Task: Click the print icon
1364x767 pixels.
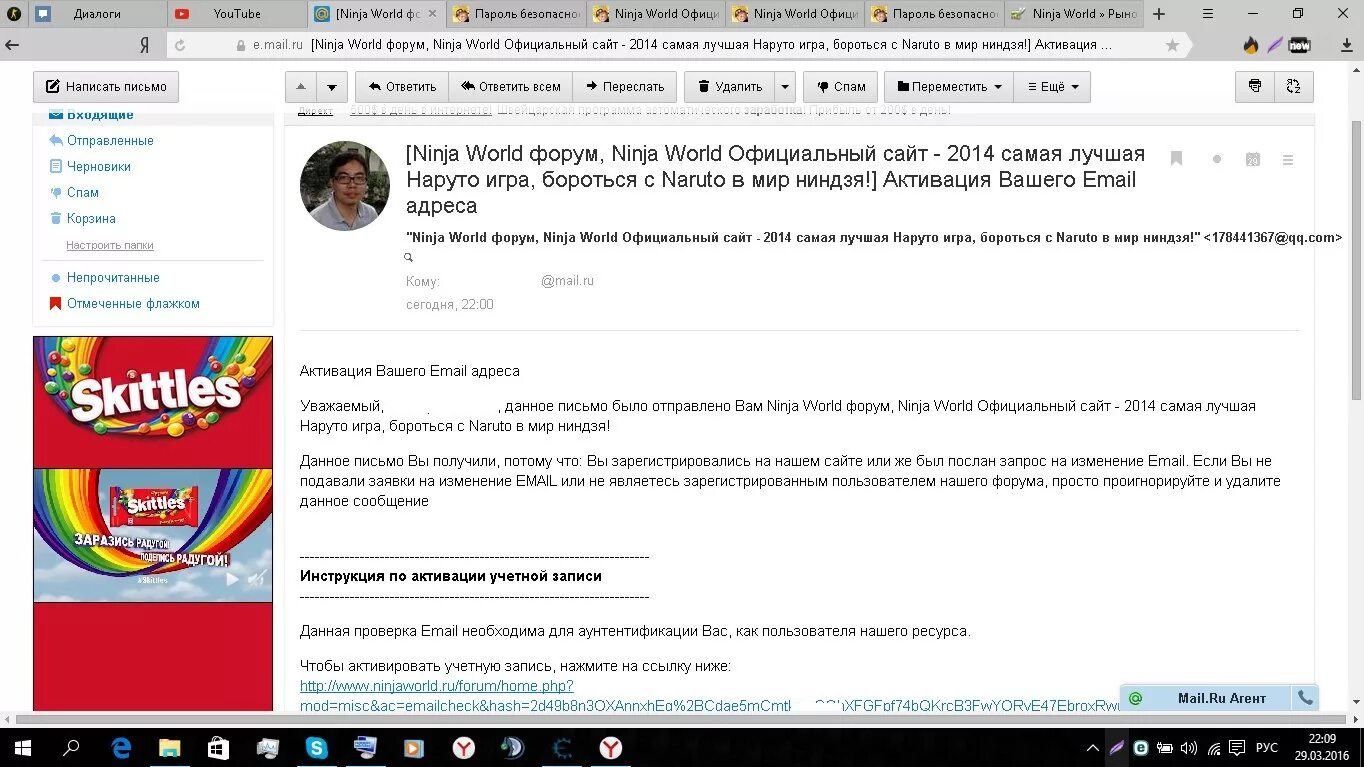Action: [x=1255, y=87]
